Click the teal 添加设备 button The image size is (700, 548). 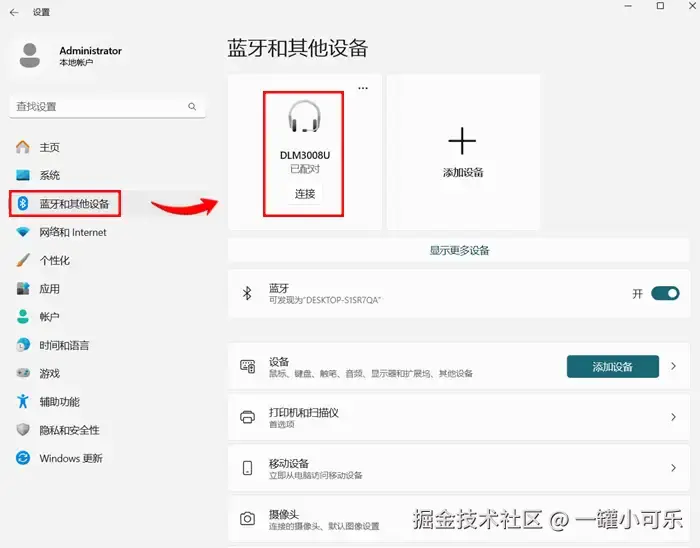click(x=612, y=367)
